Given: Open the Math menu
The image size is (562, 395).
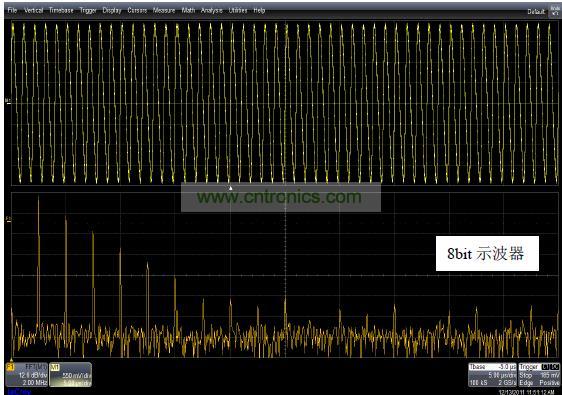Looking at the screenshot, I should 188,10.
